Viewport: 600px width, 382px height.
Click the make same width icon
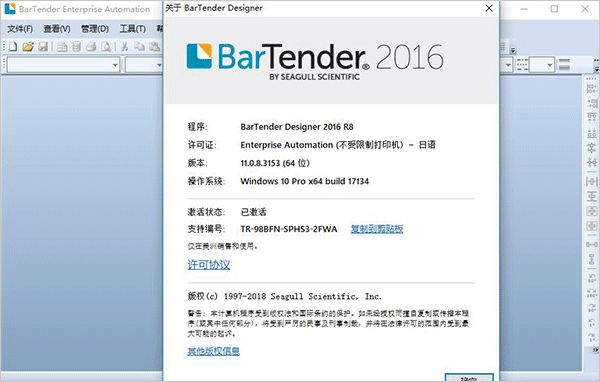(x=592, y=181)
